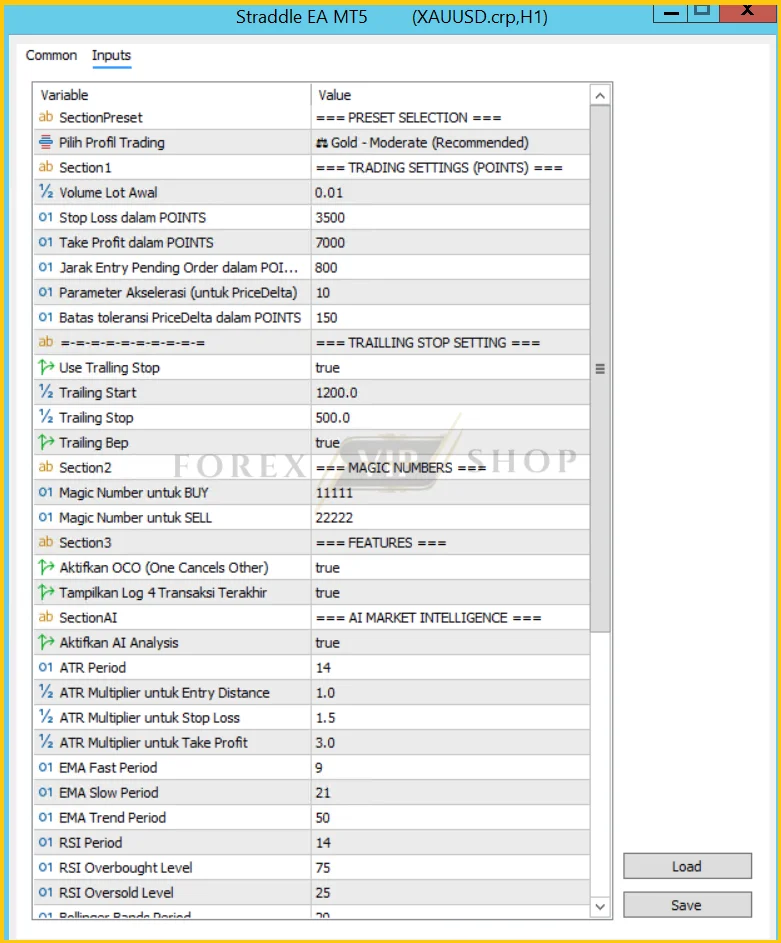Click the string icon beside SectionPreset
The height and width of the screenshot is (943, 781).
tap(46, 117)
